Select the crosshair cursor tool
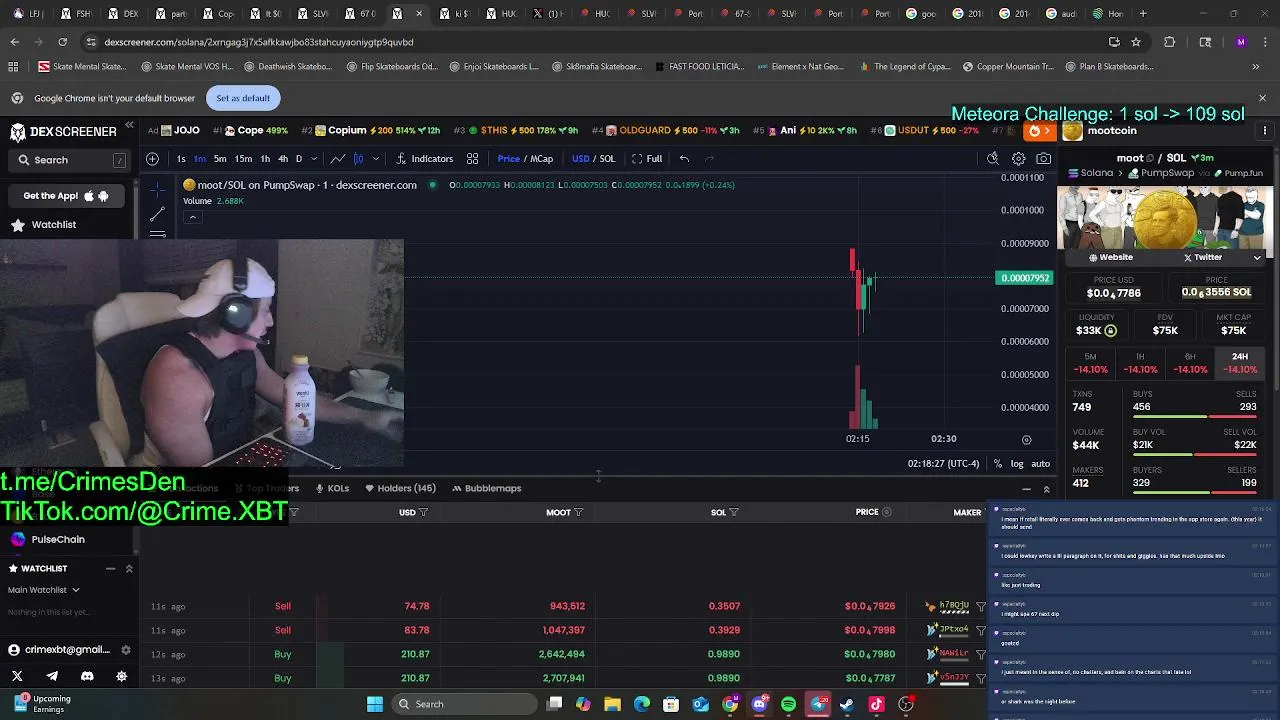 tap(157, 192)
